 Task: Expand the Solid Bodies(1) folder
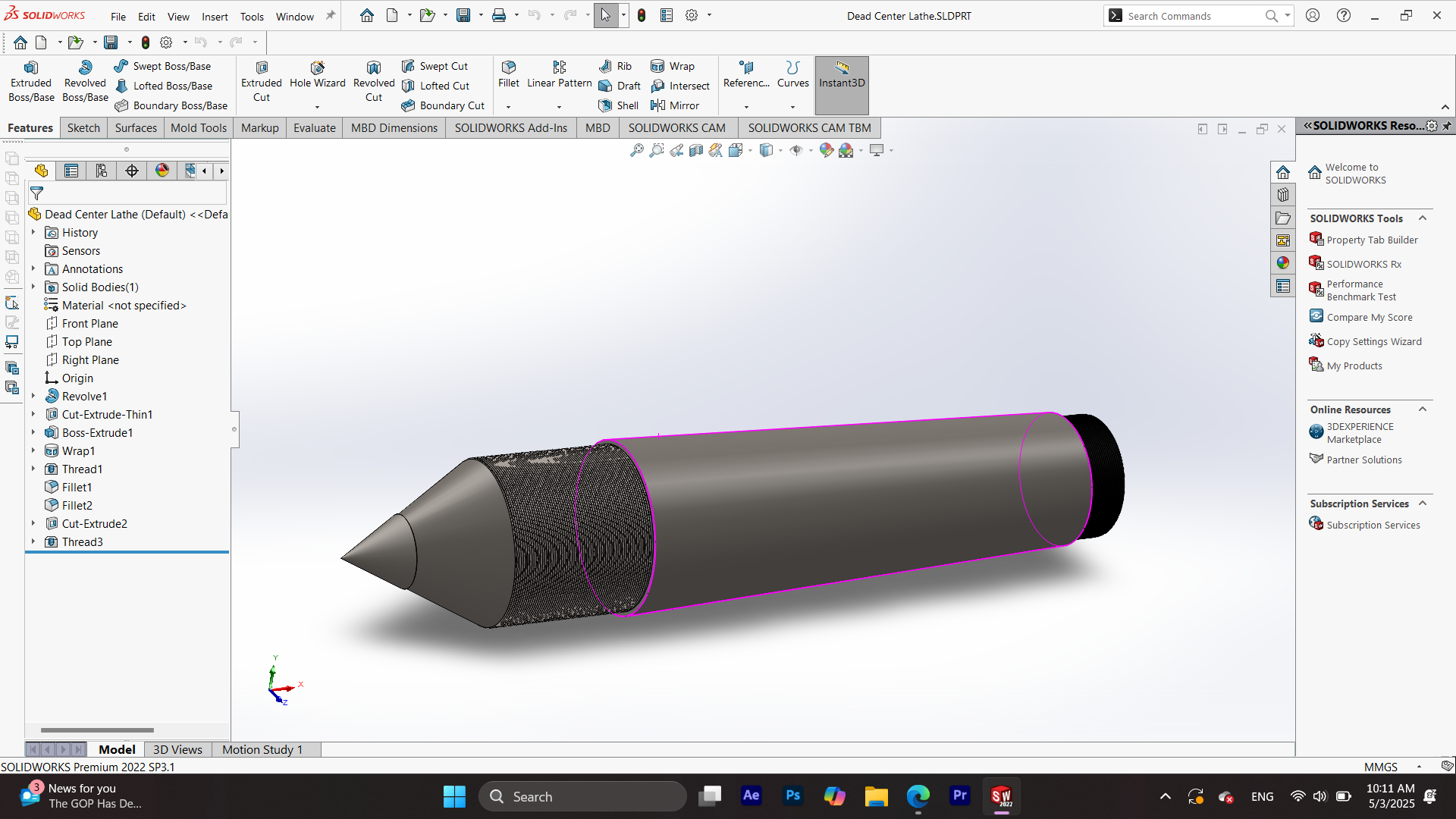click(x=33, y=287)
